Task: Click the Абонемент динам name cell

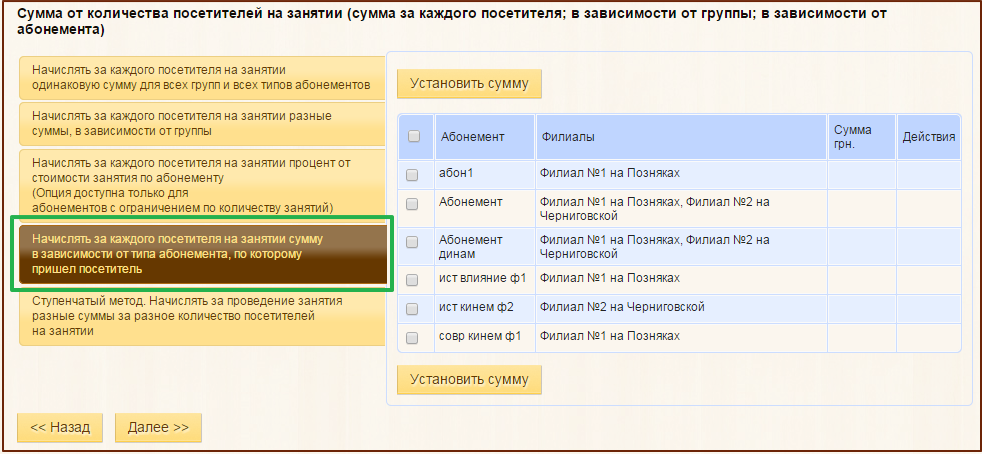Action: (485, 247)
